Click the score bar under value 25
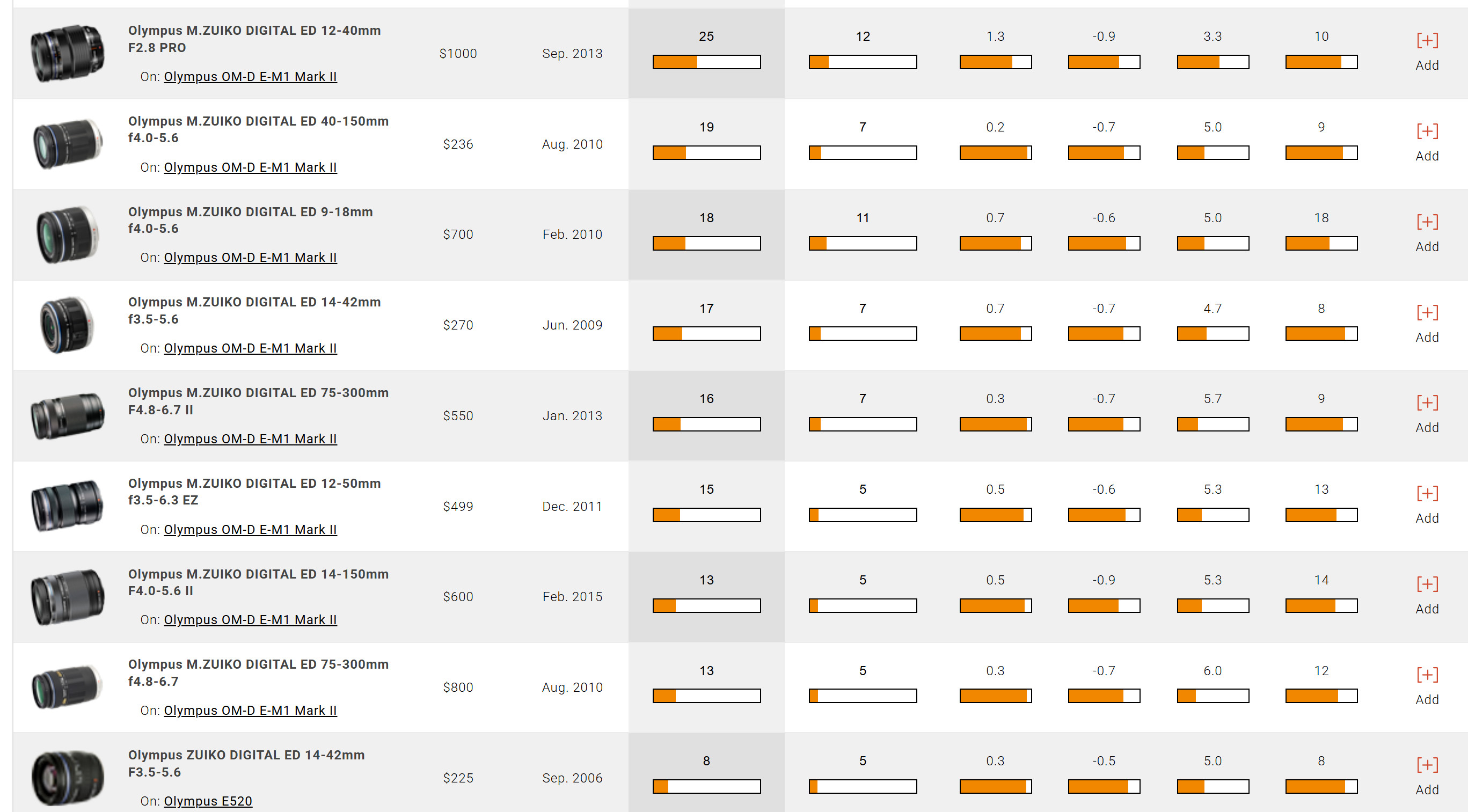The height and width of the screenshot is (812, 1468). pyautogui.click(x=706, y=62)
